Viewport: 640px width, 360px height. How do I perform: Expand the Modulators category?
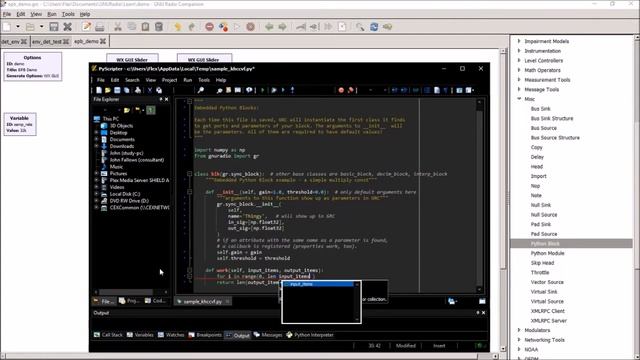[x=519, y=330]
